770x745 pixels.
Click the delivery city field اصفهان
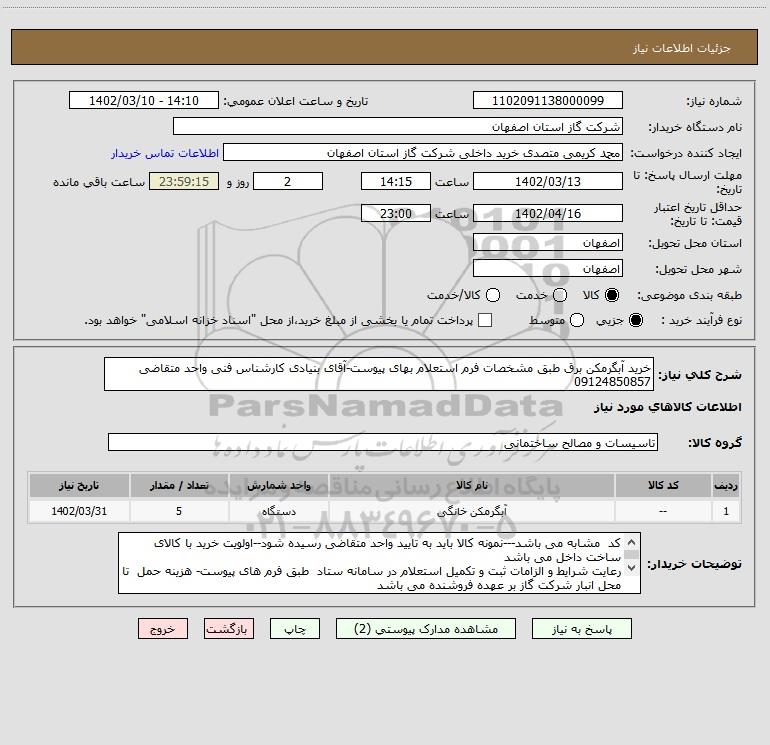[548, 269]
